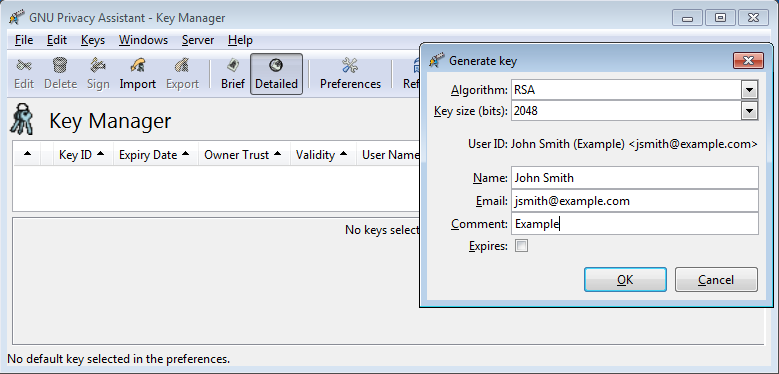Confirm key generation with OK
Viewport: 779px width, 374px height.
(625, 280)
